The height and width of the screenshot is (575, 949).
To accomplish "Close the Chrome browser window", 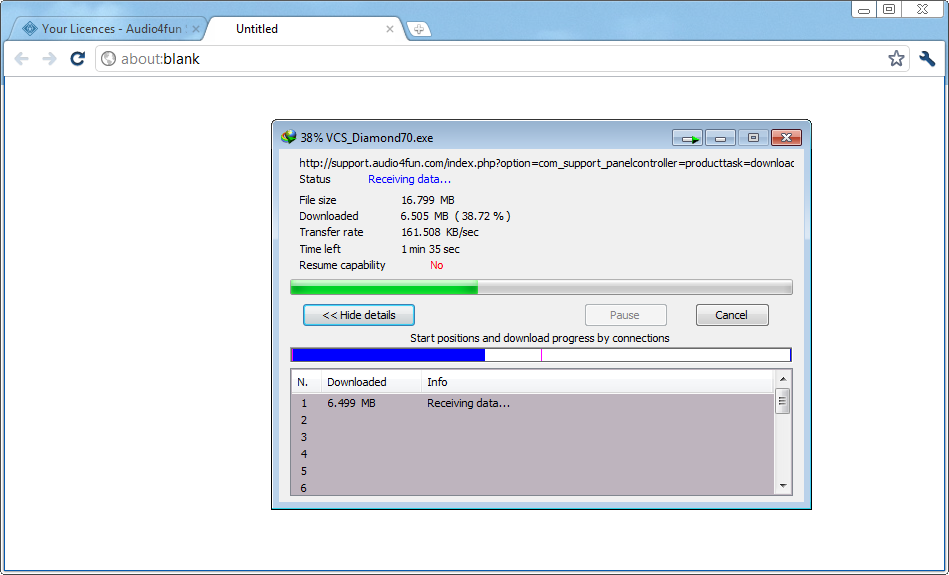I will (922, 9).
